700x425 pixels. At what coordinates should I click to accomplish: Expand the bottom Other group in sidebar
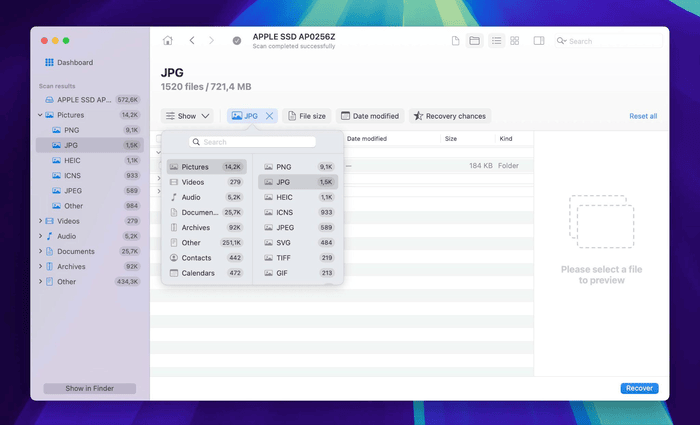40,282
